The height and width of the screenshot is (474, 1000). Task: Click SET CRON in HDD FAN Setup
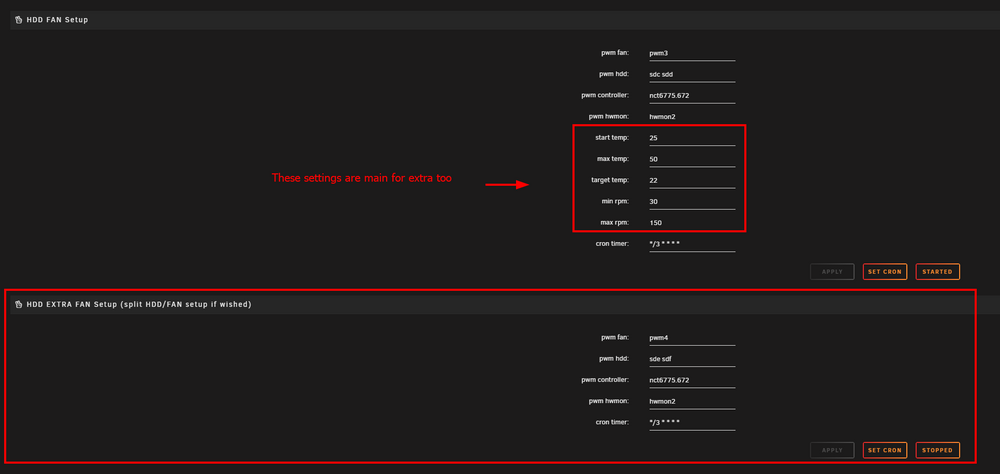point(885,272)
